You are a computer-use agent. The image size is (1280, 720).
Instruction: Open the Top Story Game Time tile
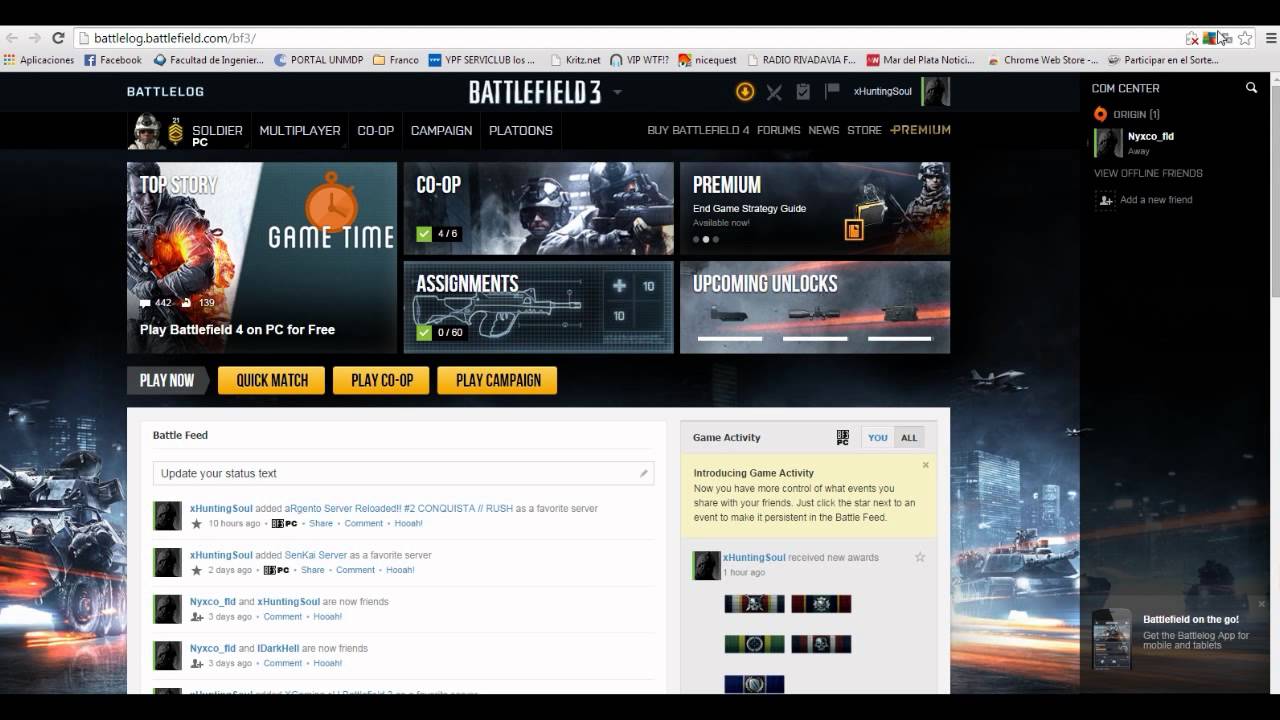click(x=262, y=258)
